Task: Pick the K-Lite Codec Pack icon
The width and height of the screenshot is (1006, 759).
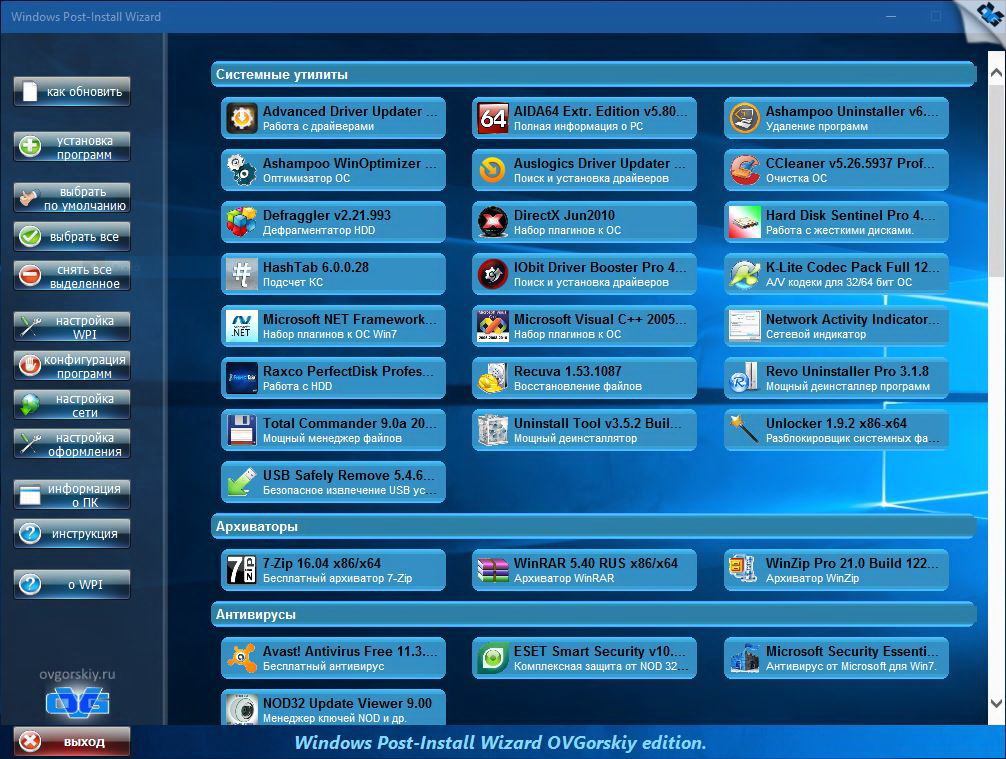Action: click(x=745, y=274)
